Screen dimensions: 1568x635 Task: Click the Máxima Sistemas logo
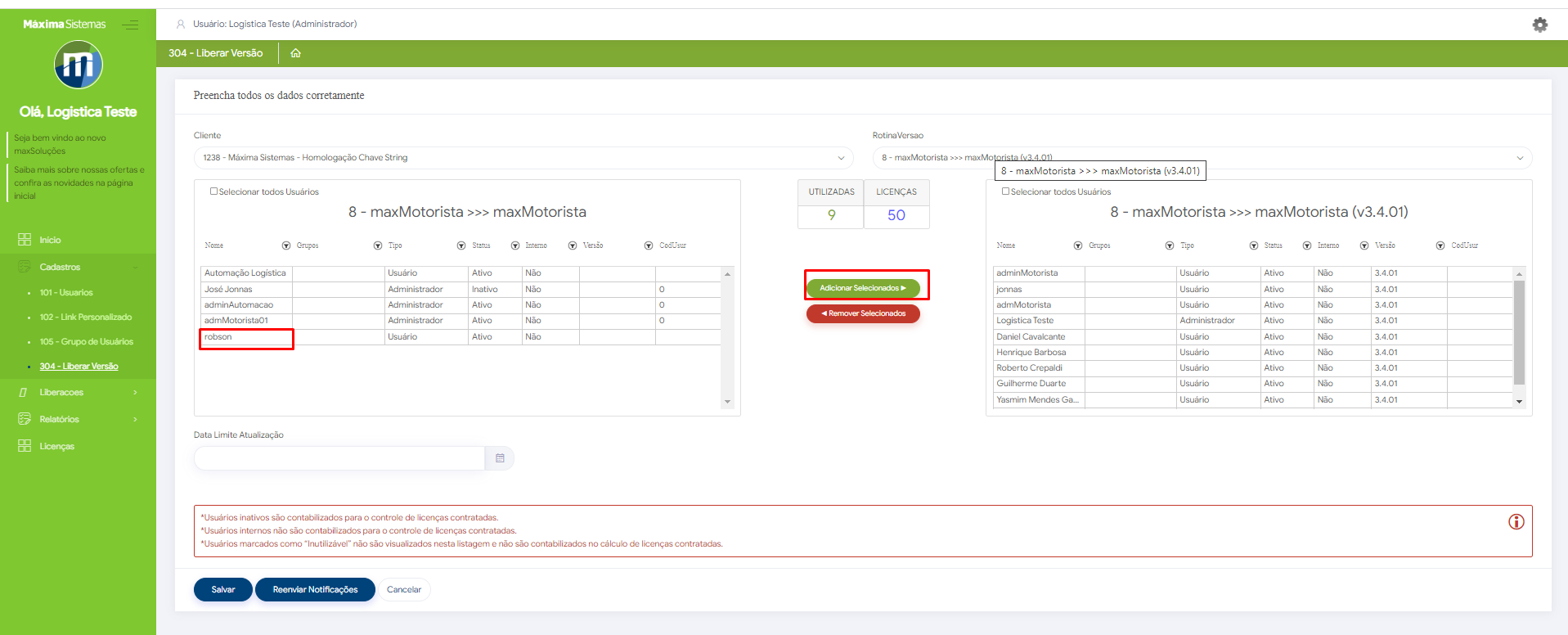(x=79, y=65)
